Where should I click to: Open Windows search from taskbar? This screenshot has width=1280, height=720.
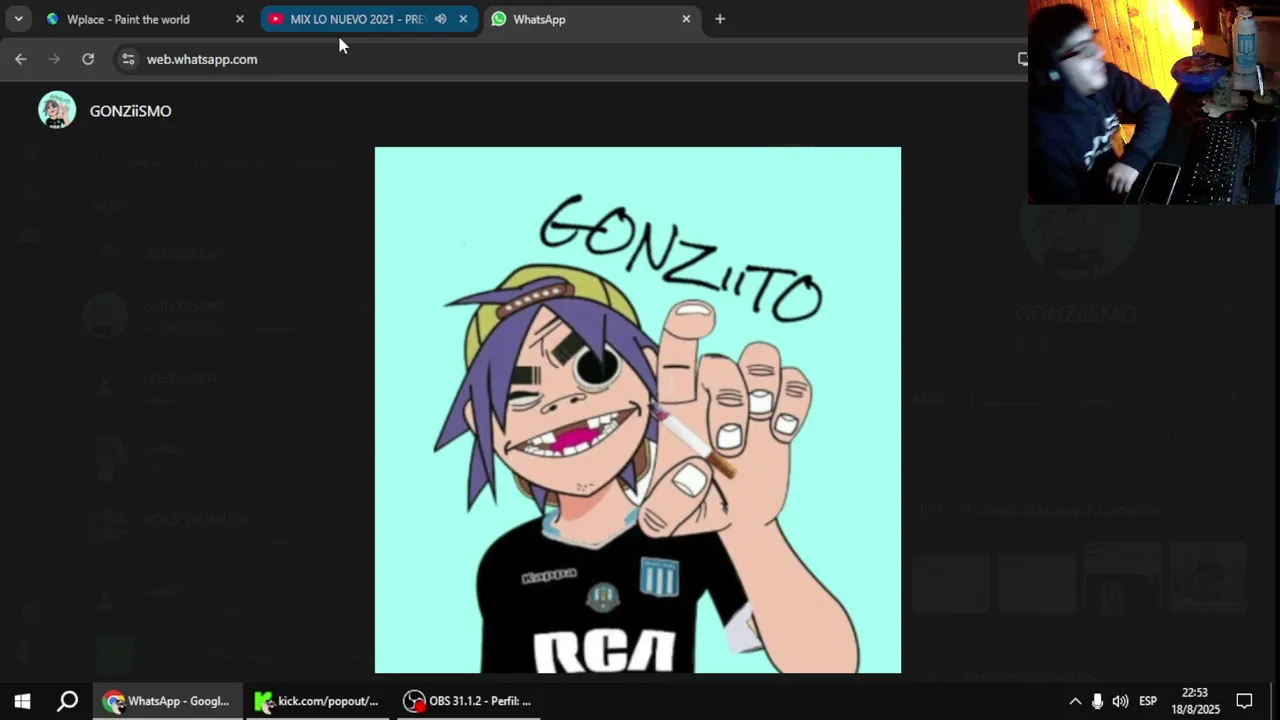(68, 701)
